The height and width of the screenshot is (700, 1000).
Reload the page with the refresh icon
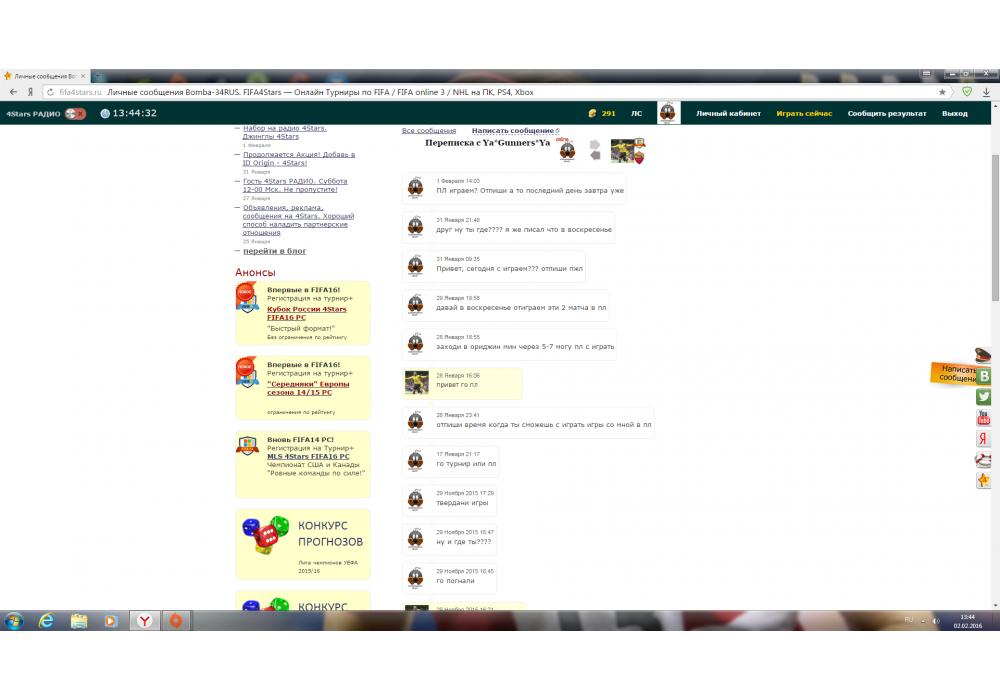[x=50, y=92]
